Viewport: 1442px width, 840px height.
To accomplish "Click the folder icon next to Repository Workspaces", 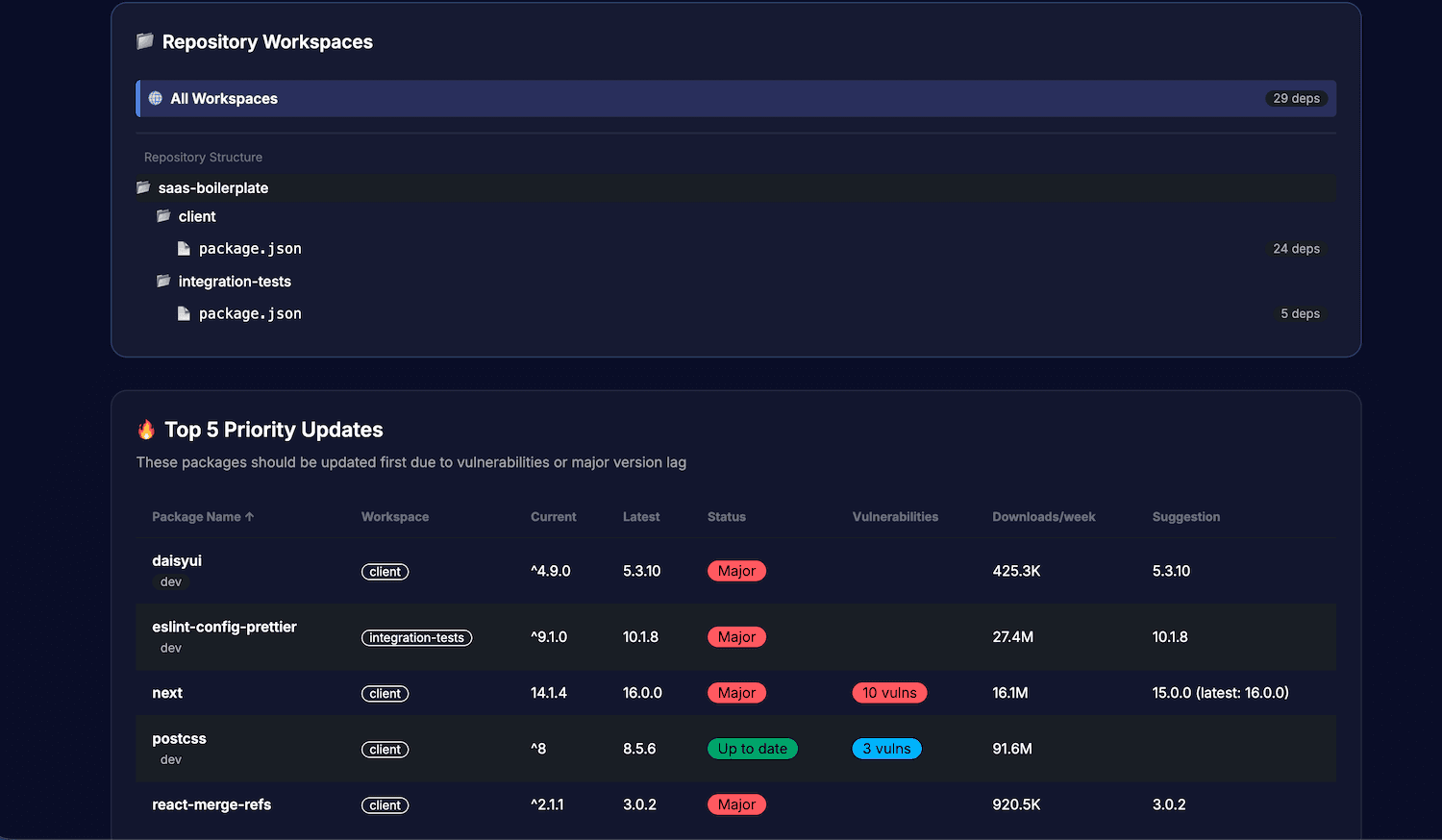I will tap(145, 41).
